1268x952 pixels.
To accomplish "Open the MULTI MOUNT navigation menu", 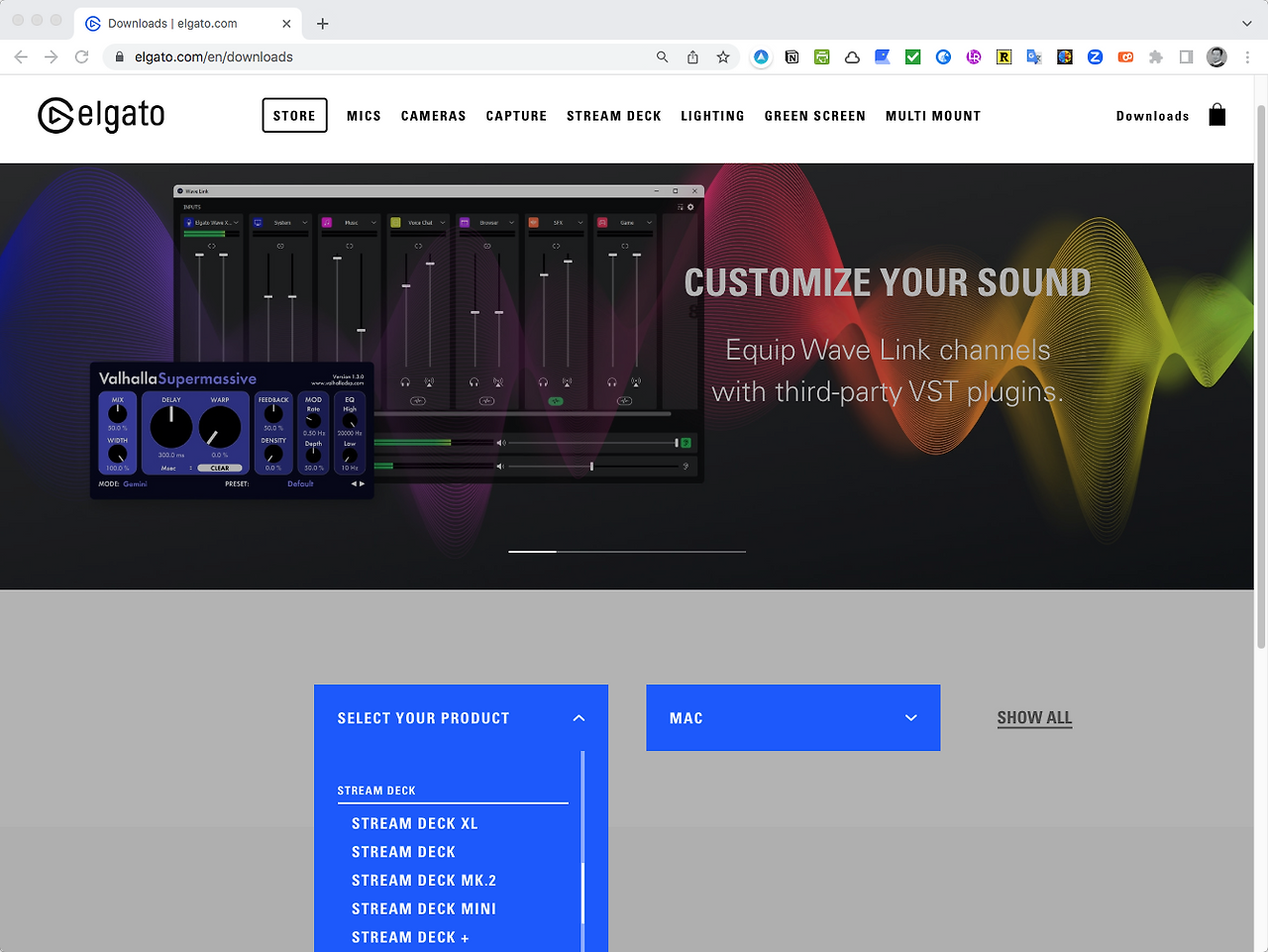I will pyautogui.click(x=933, y=116).
